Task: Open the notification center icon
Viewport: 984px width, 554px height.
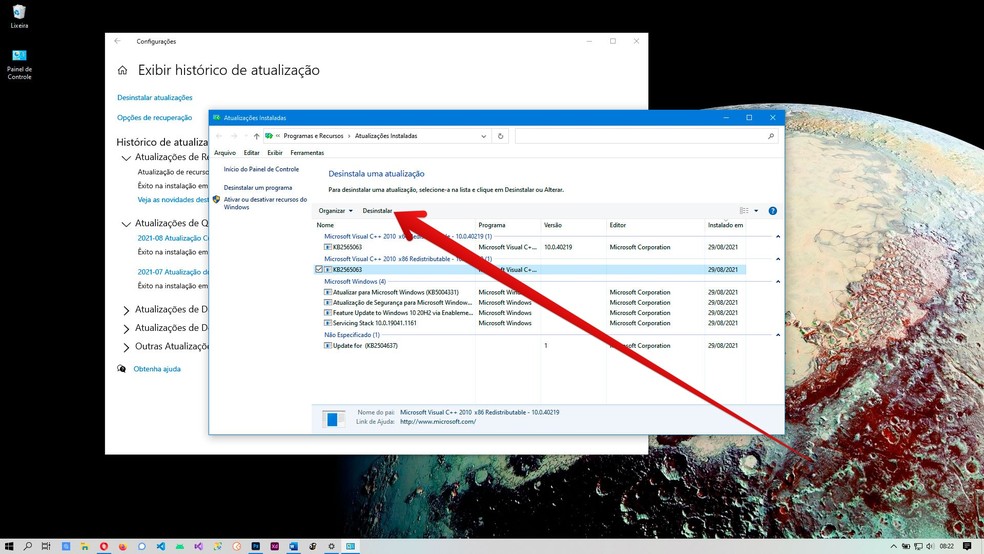Action: click(967, 546)
